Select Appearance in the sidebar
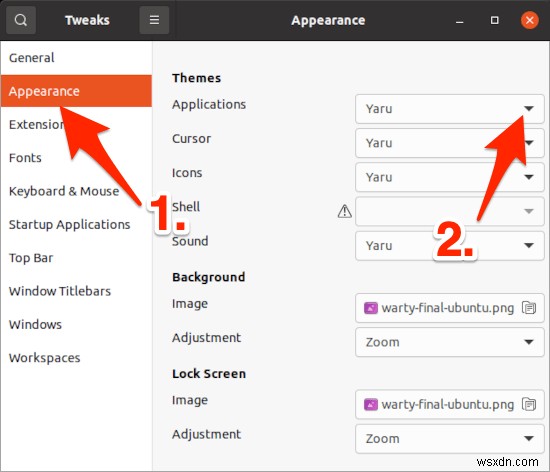 point(76,91)
